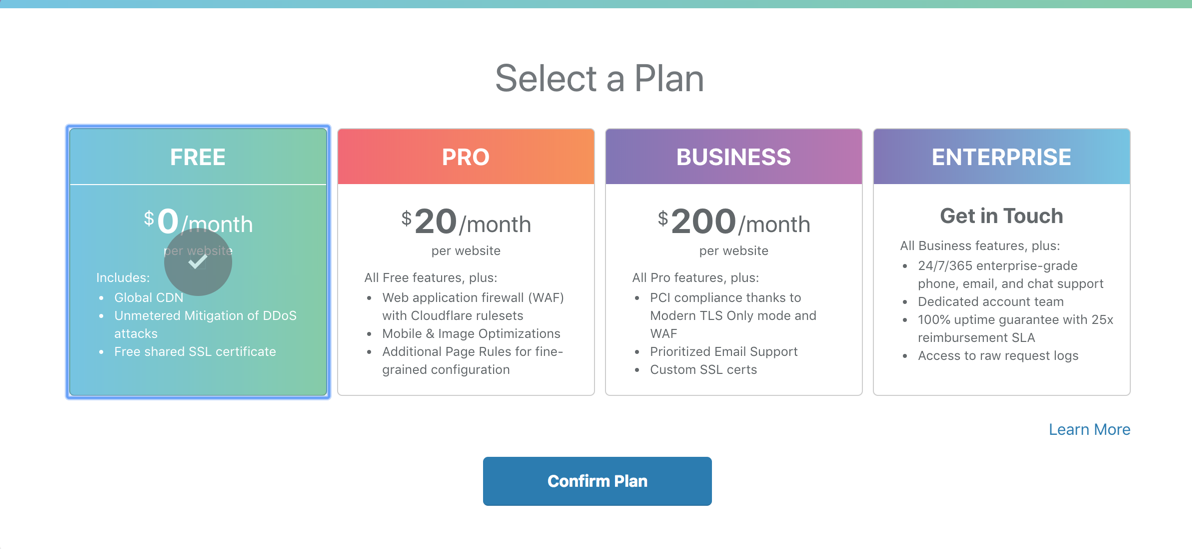Click the $0/month price text
Screen dimensions: 1192x549
[198, 223]
